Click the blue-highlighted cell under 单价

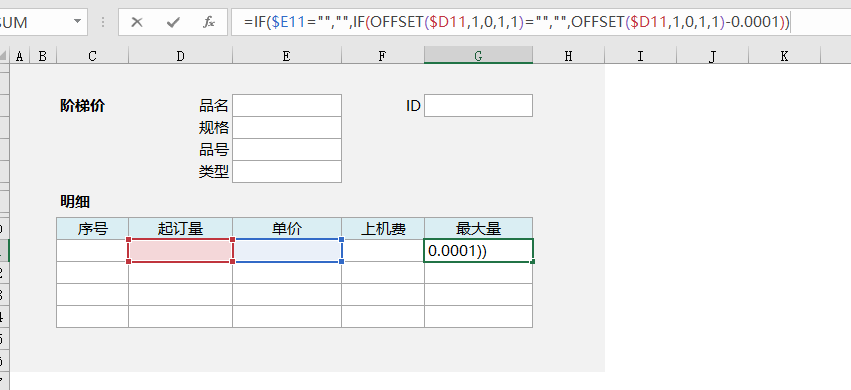tap(287, 251)
